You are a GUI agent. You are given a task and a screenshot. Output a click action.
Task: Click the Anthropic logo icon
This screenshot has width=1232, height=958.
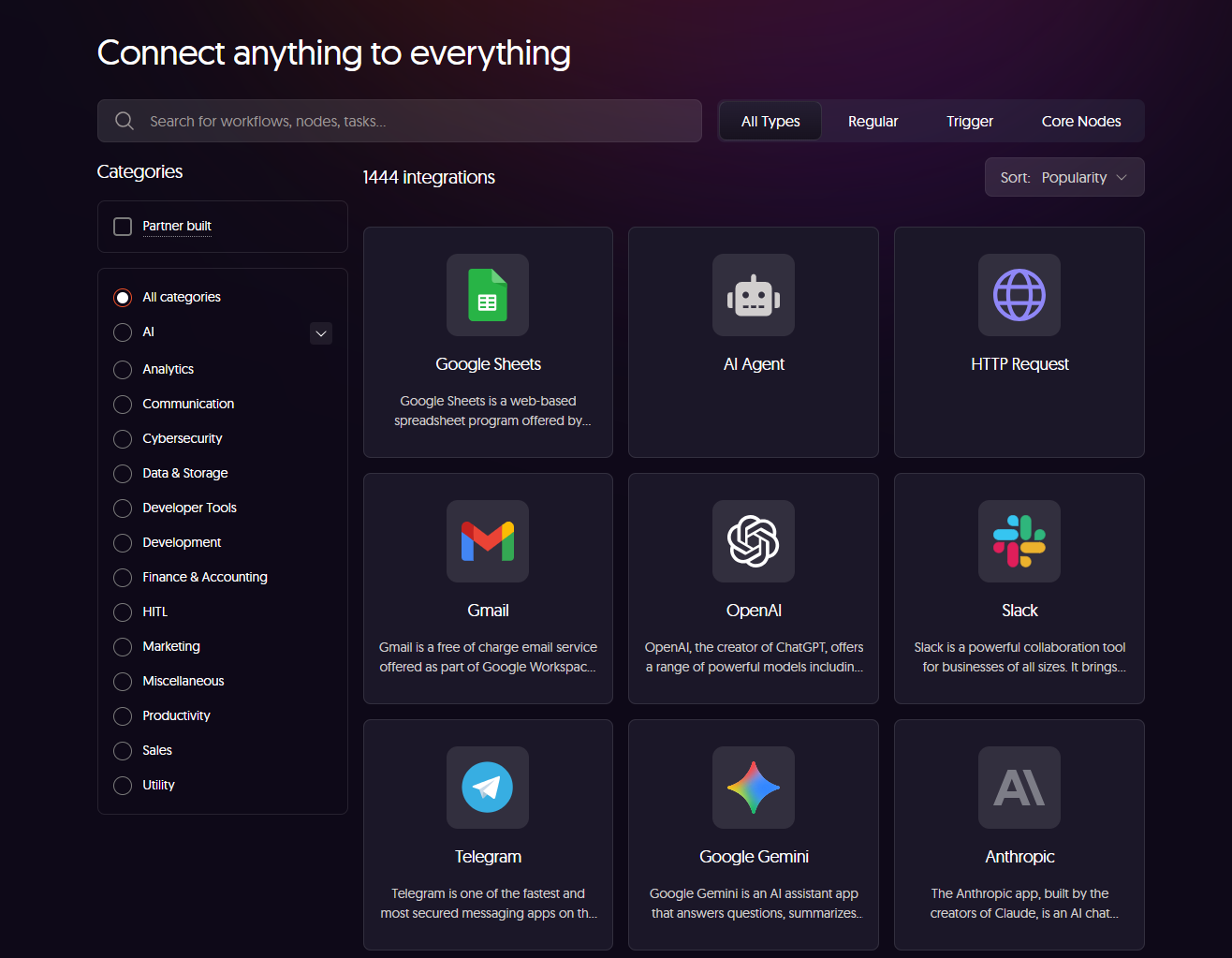pos(1019,788)
